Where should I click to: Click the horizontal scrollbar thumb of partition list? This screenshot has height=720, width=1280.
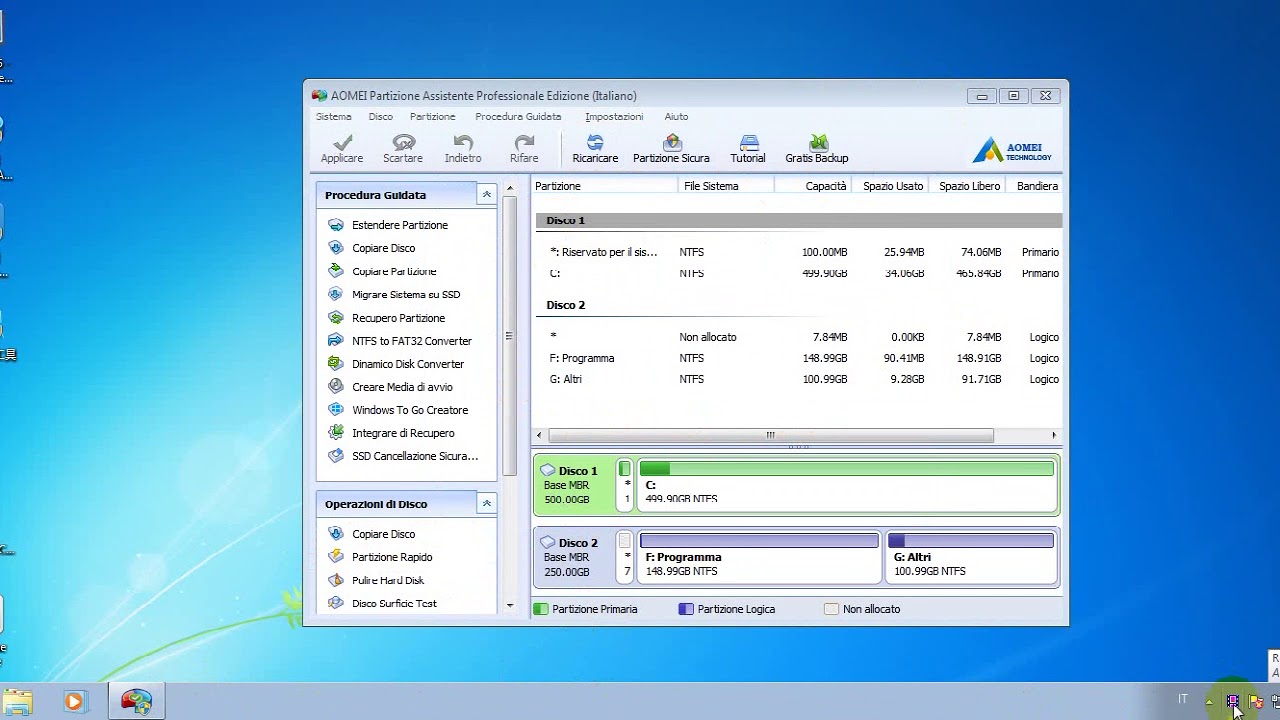(x=770, y=435)
